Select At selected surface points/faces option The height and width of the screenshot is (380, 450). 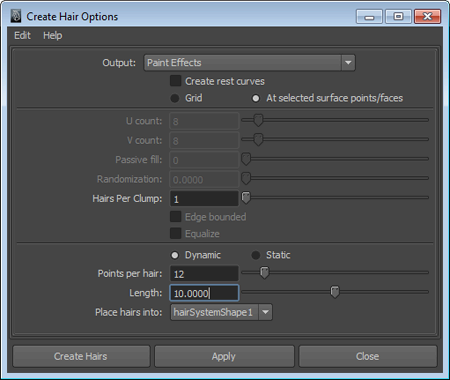pyautogui.click(x=256, y=98)
